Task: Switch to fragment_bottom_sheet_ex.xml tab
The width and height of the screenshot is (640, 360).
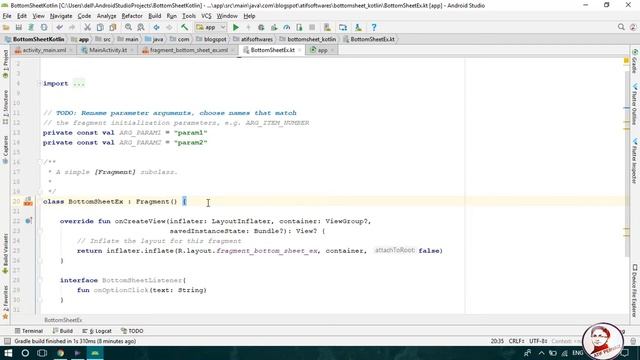Action: coord(188,50)
